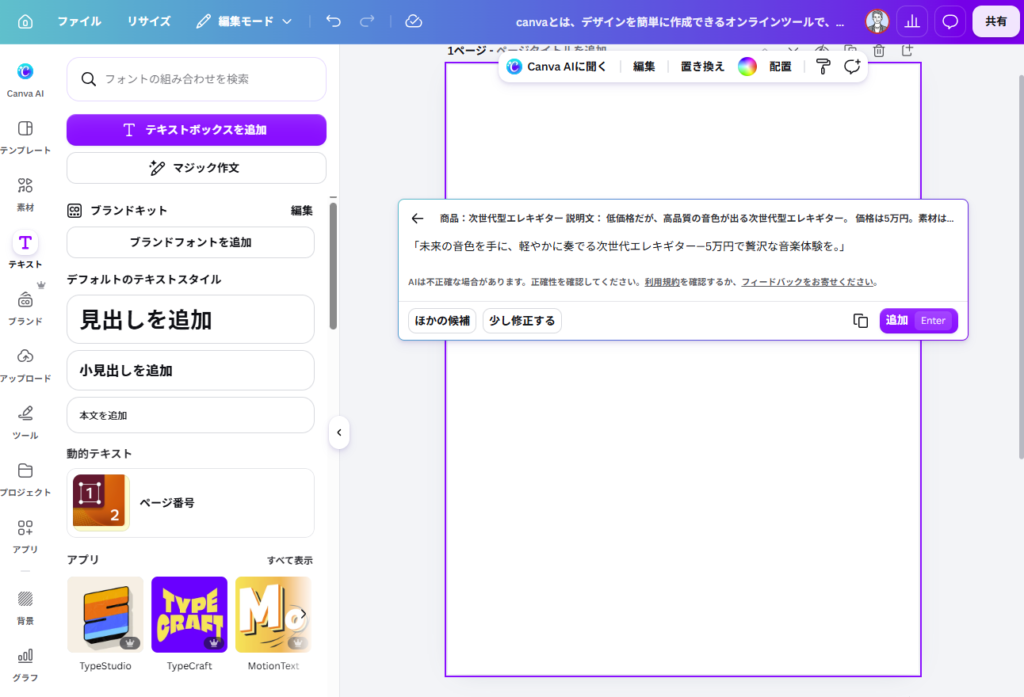Open ブランド sidebar tab
Viewport: 1024px width, 697px height.
25,308
